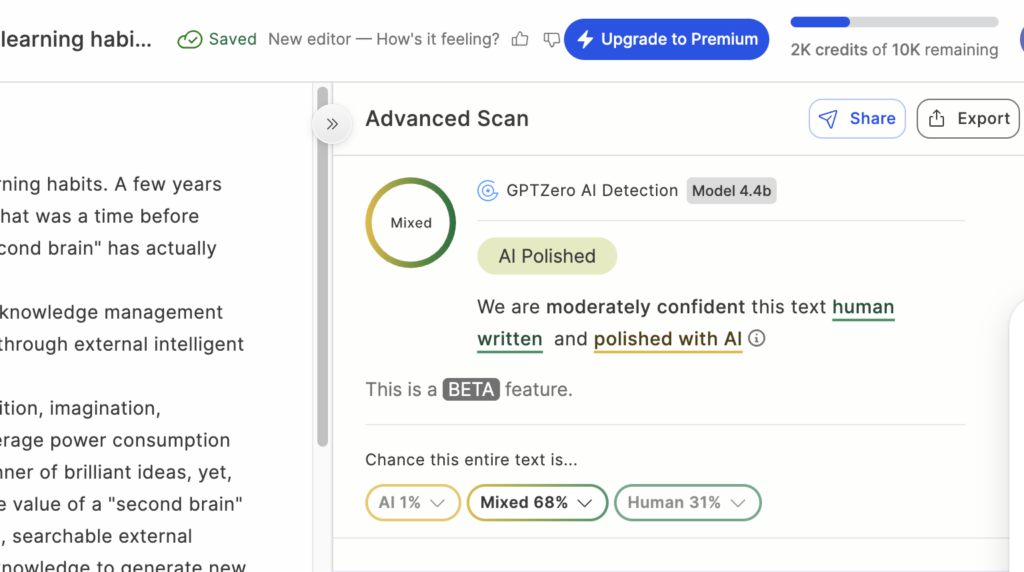Click the human written underlined link
Image resolution: width=1024 pixels, height=572 pixels.
tap(863, 307)
